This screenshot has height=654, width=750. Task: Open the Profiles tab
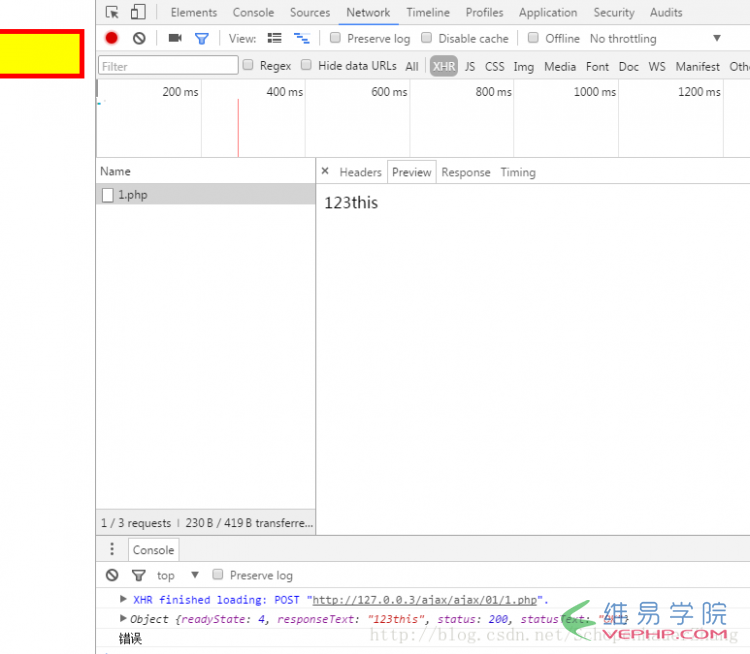tap(485, 12)
